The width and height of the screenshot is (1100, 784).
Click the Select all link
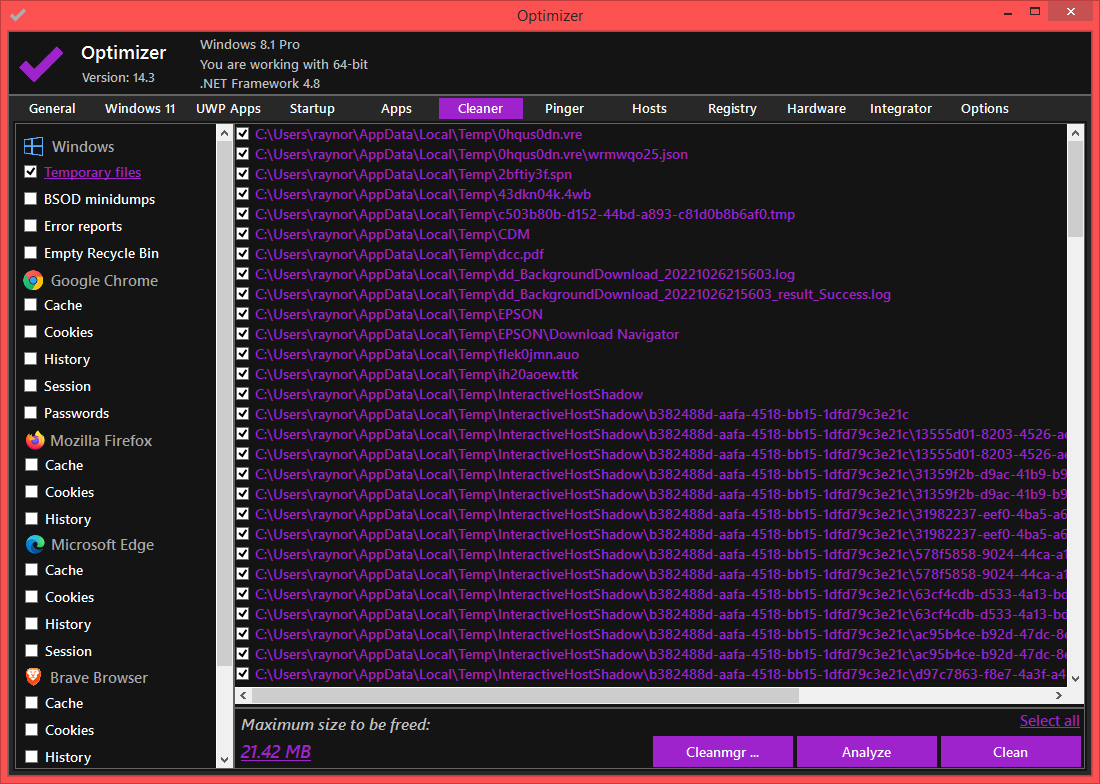(x=1049, y=721)
